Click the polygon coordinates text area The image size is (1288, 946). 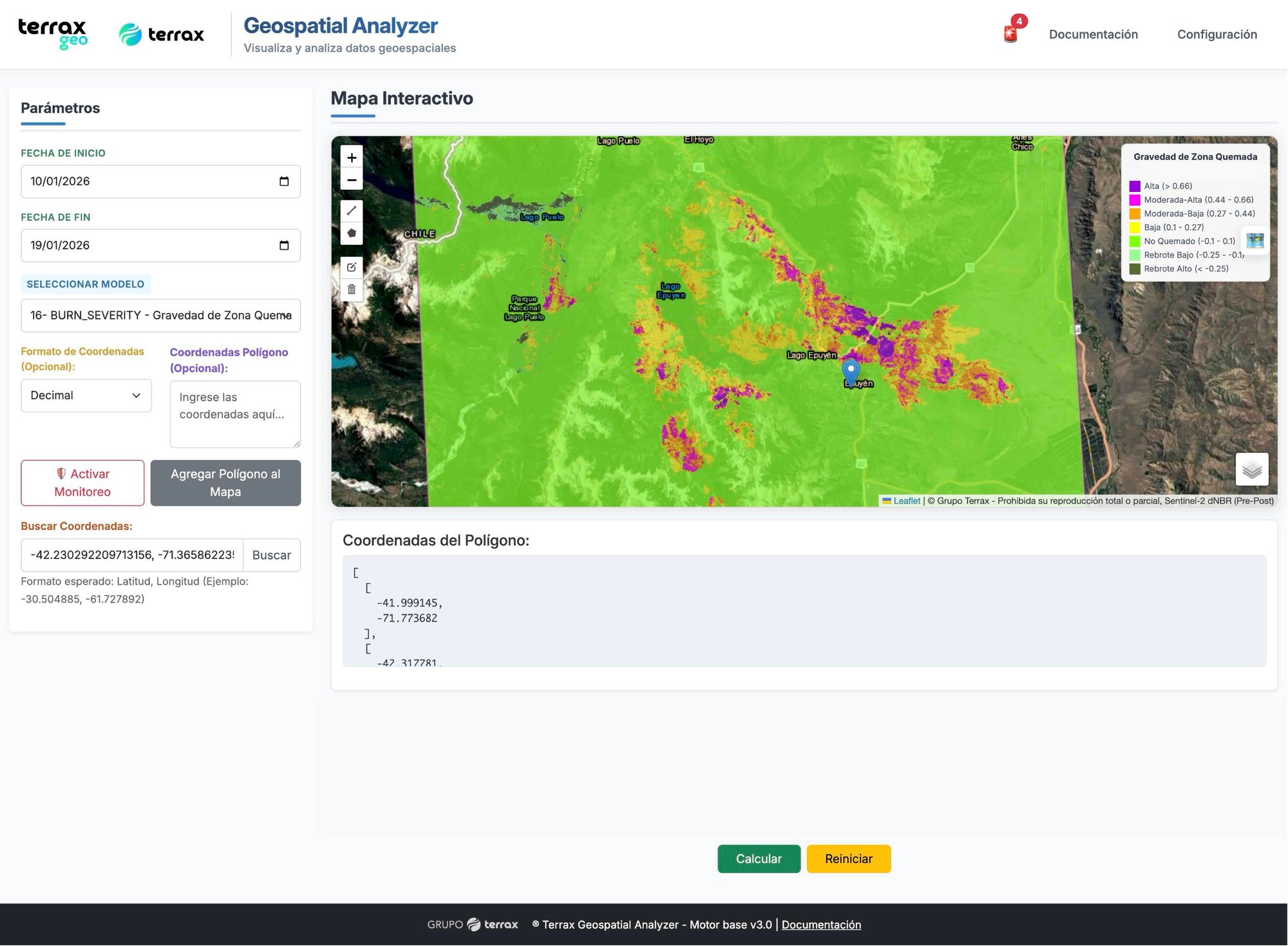[235, 414]
